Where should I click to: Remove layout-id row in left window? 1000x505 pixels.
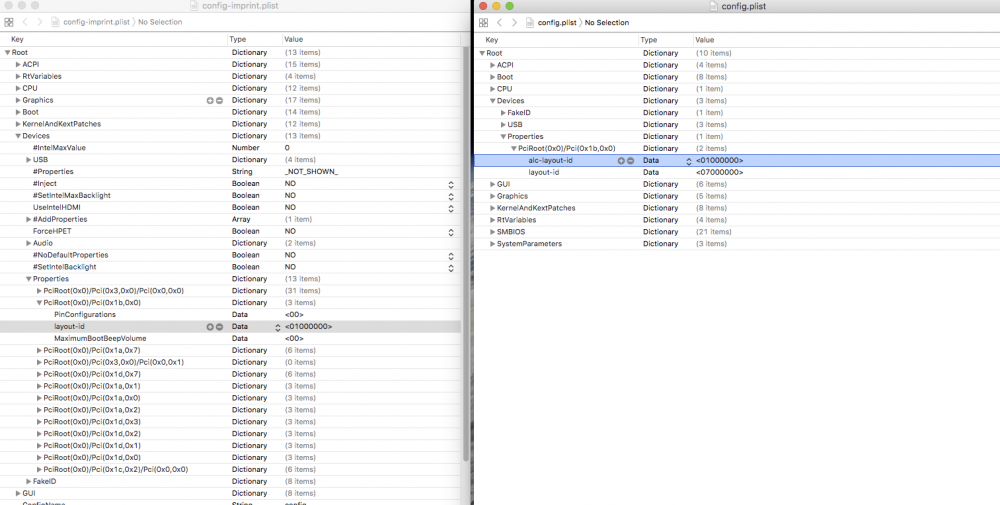(x=219, y=326)
